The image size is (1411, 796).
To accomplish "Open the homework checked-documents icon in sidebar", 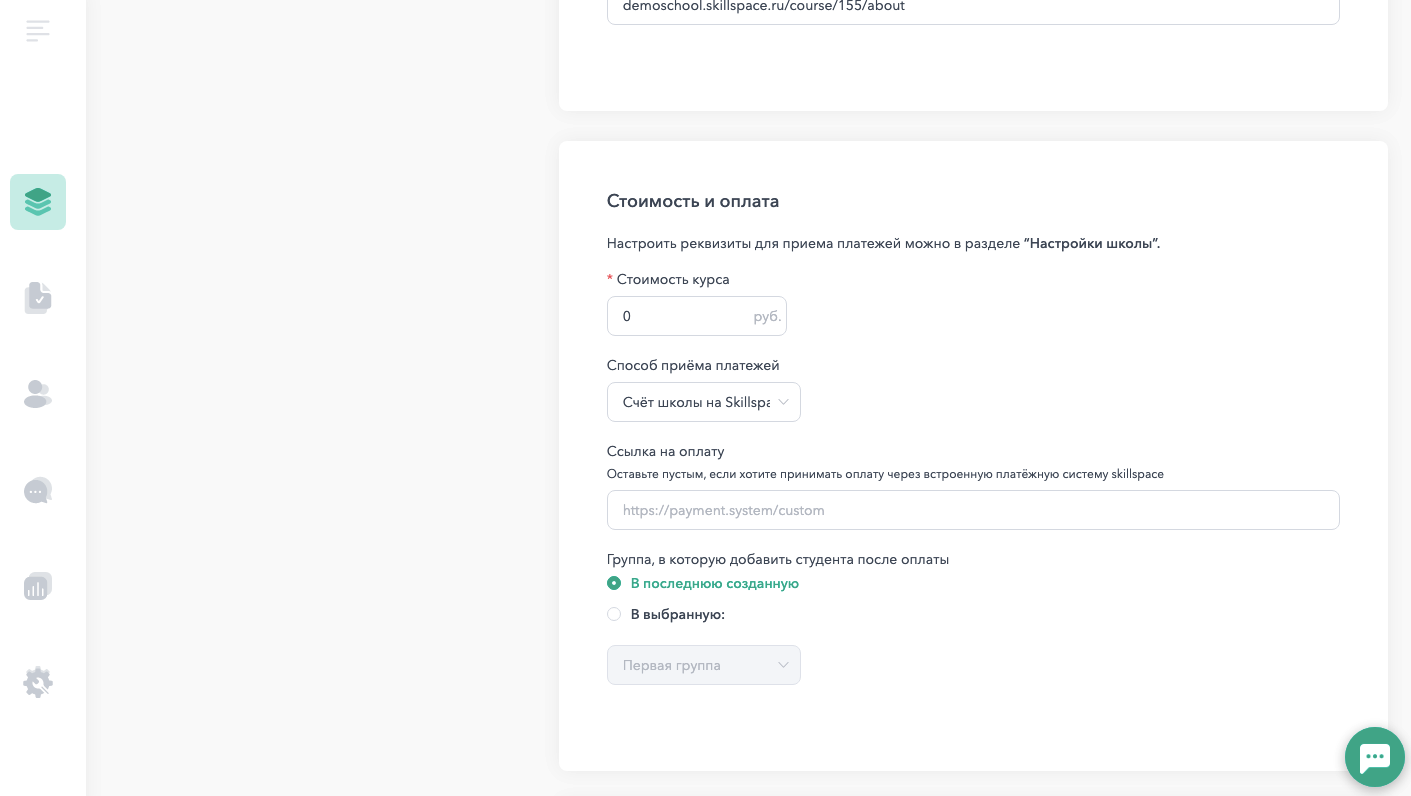I will coord(38,298).
